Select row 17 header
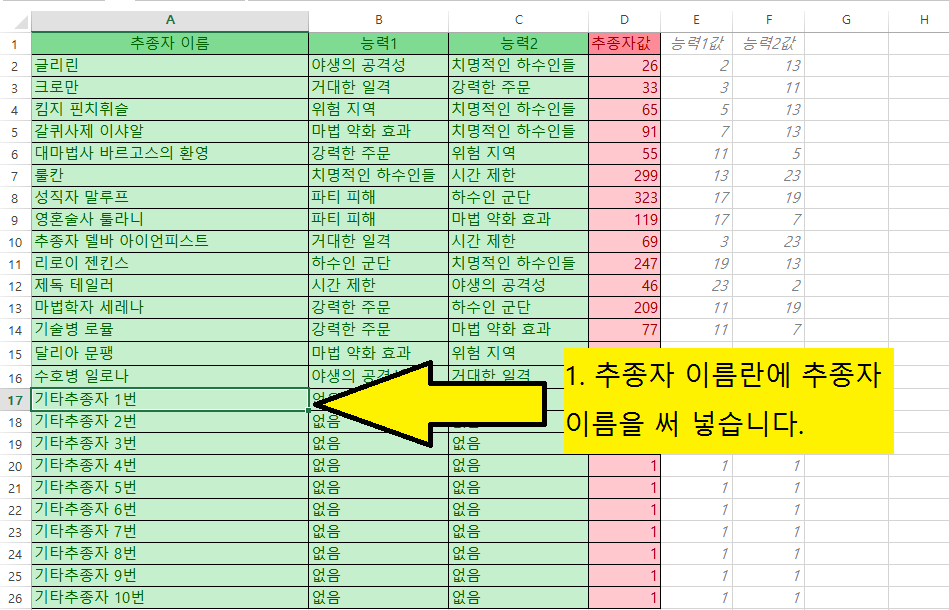 coord(15,399)
